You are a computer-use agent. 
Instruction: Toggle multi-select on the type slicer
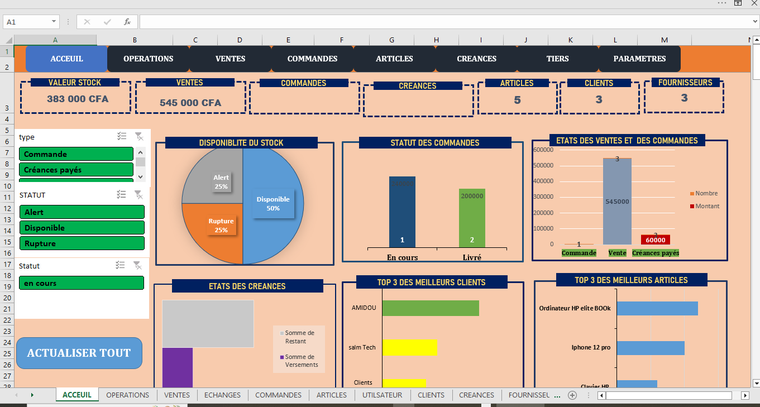[x=122, y=137]
